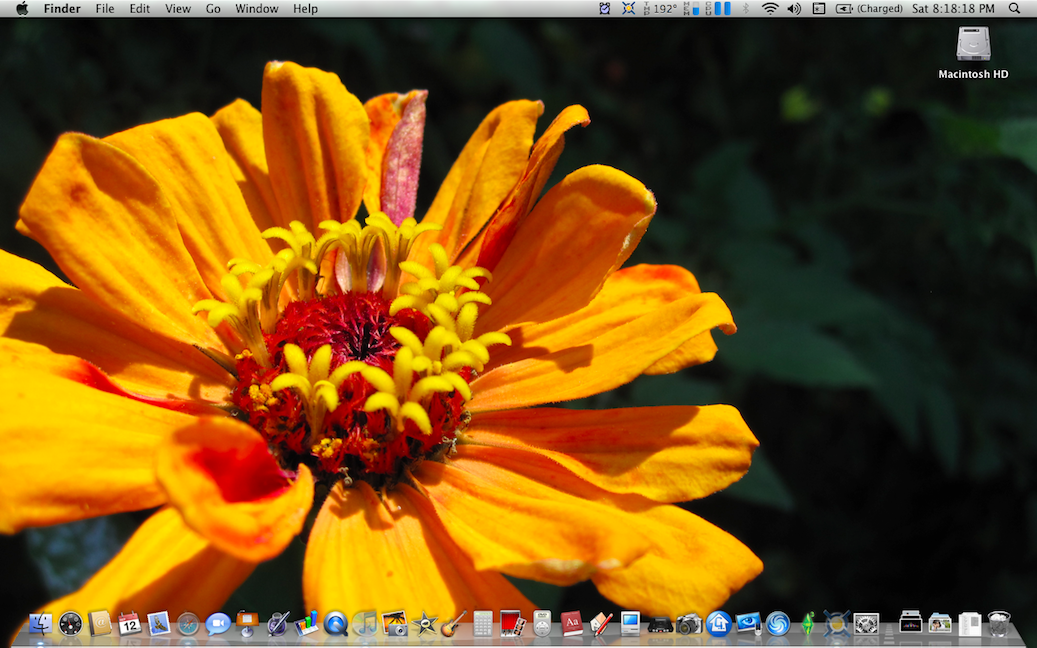Open iTunes music note icon
The height and width of the screenshot is (648, 1037).
click(365, 624)
